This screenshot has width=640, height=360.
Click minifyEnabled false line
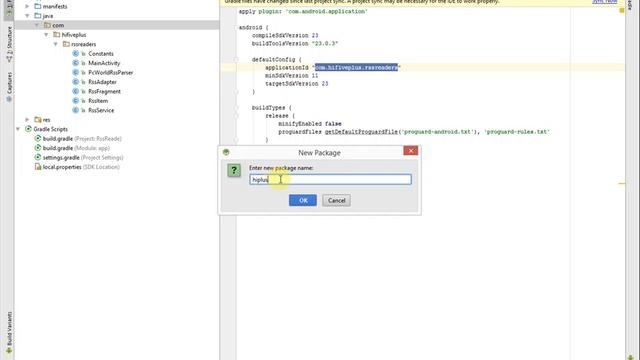pos(310,124)
